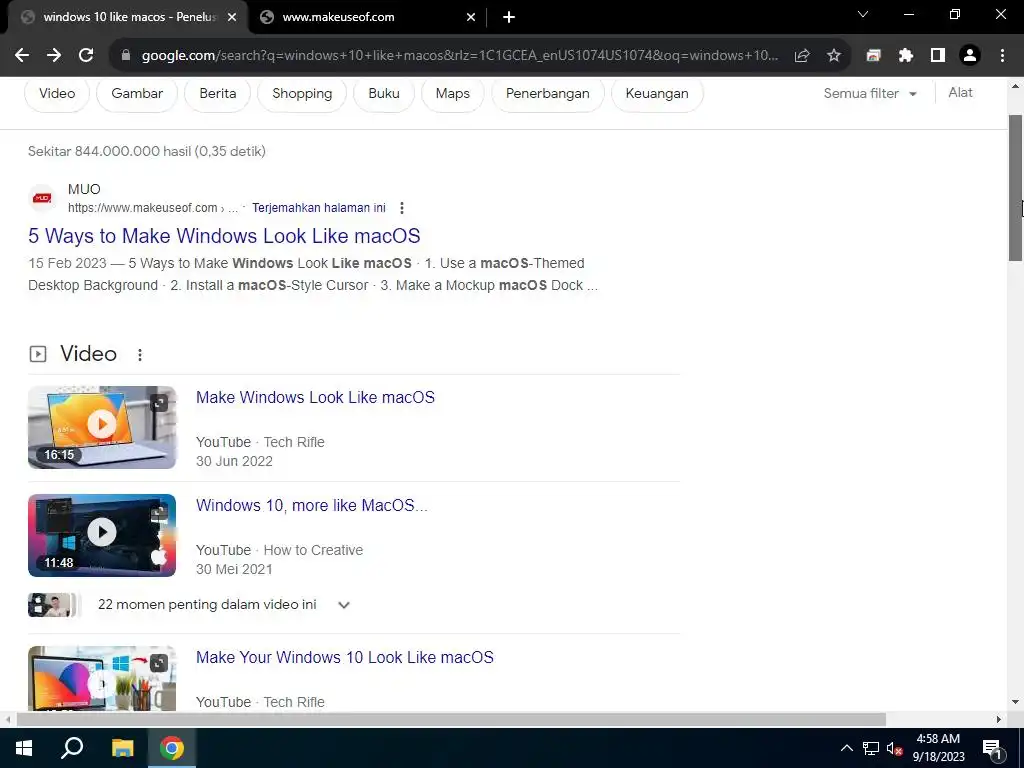Open three-dot options for MUO result
Image resolution: width=1024 pixels, height=768 pixels.
click(x=402, y=208)
